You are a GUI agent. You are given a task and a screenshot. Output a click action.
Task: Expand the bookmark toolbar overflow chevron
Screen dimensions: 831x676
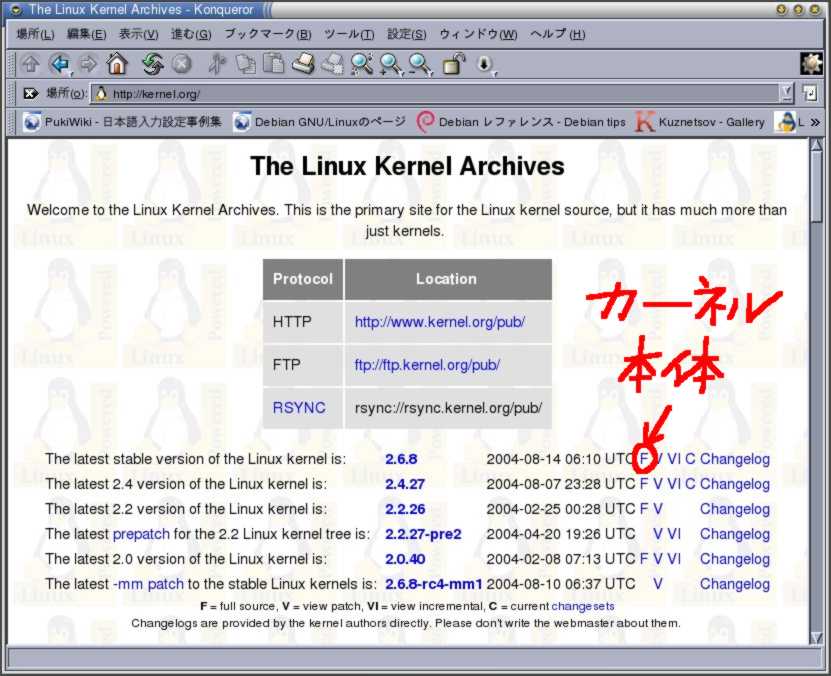[814, 122]
